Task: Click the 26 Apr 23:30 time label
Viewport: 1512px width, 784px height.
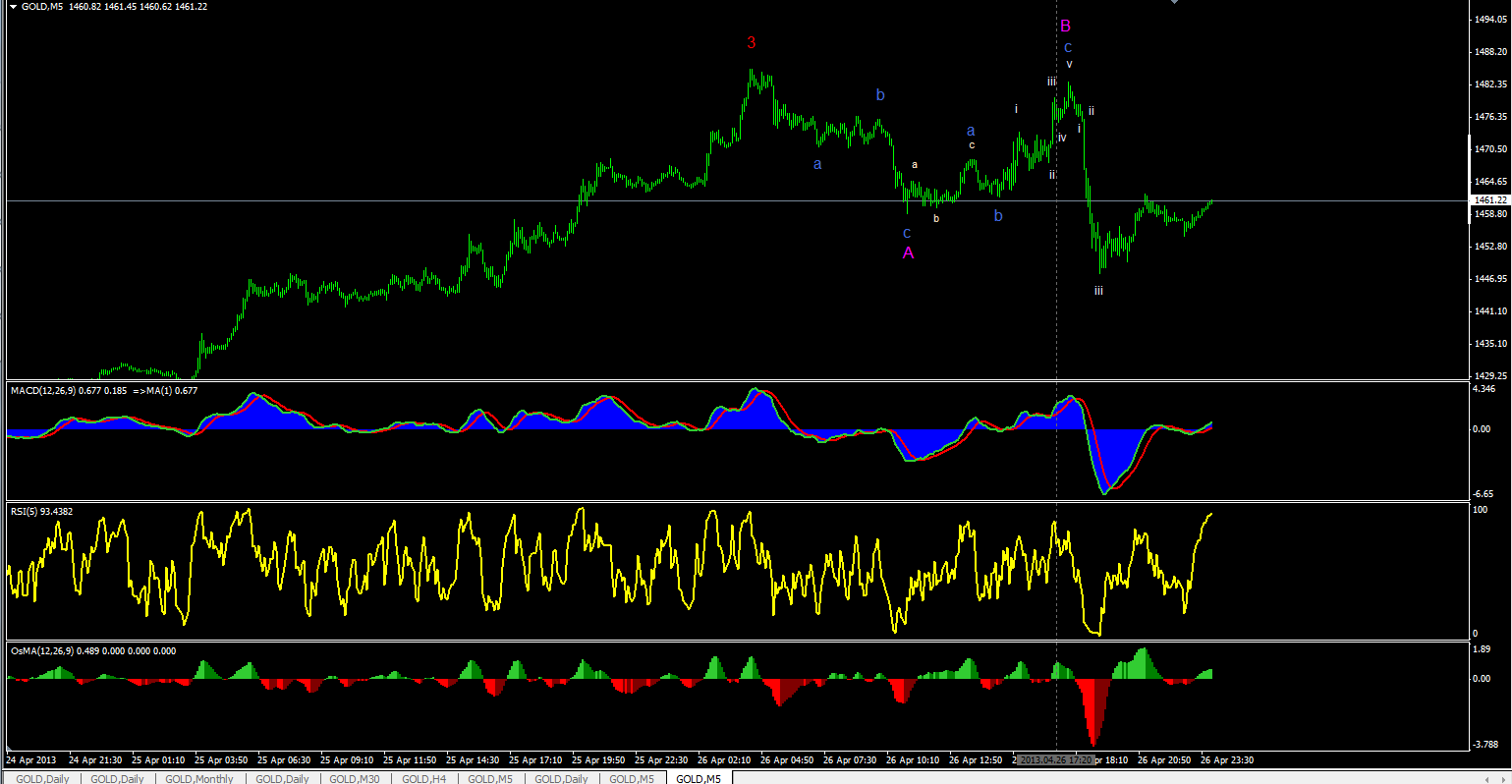Action: click(x=1227, y=760)
